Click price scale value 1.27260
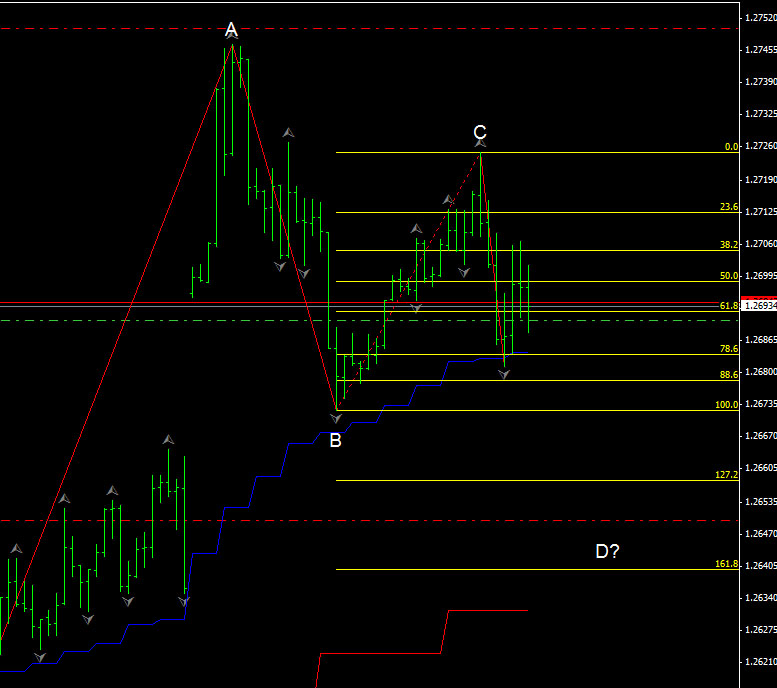The image size is (777, 688). pos(761,146)
